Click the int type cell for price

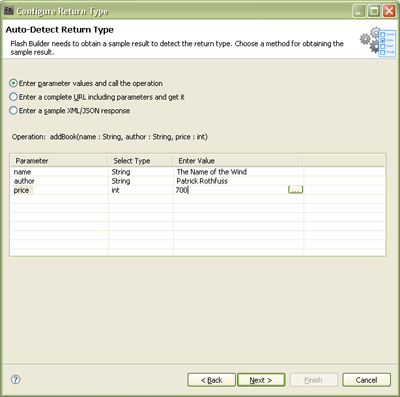coord(141,190)
